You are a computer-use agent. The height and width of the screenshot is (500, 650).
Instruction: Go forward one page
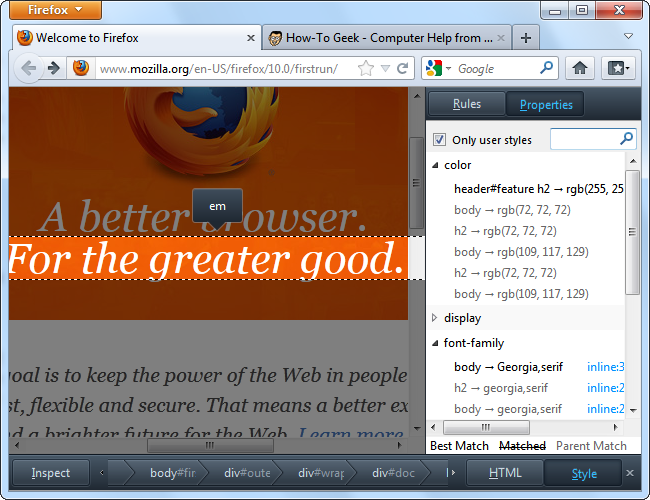point(54,68)
